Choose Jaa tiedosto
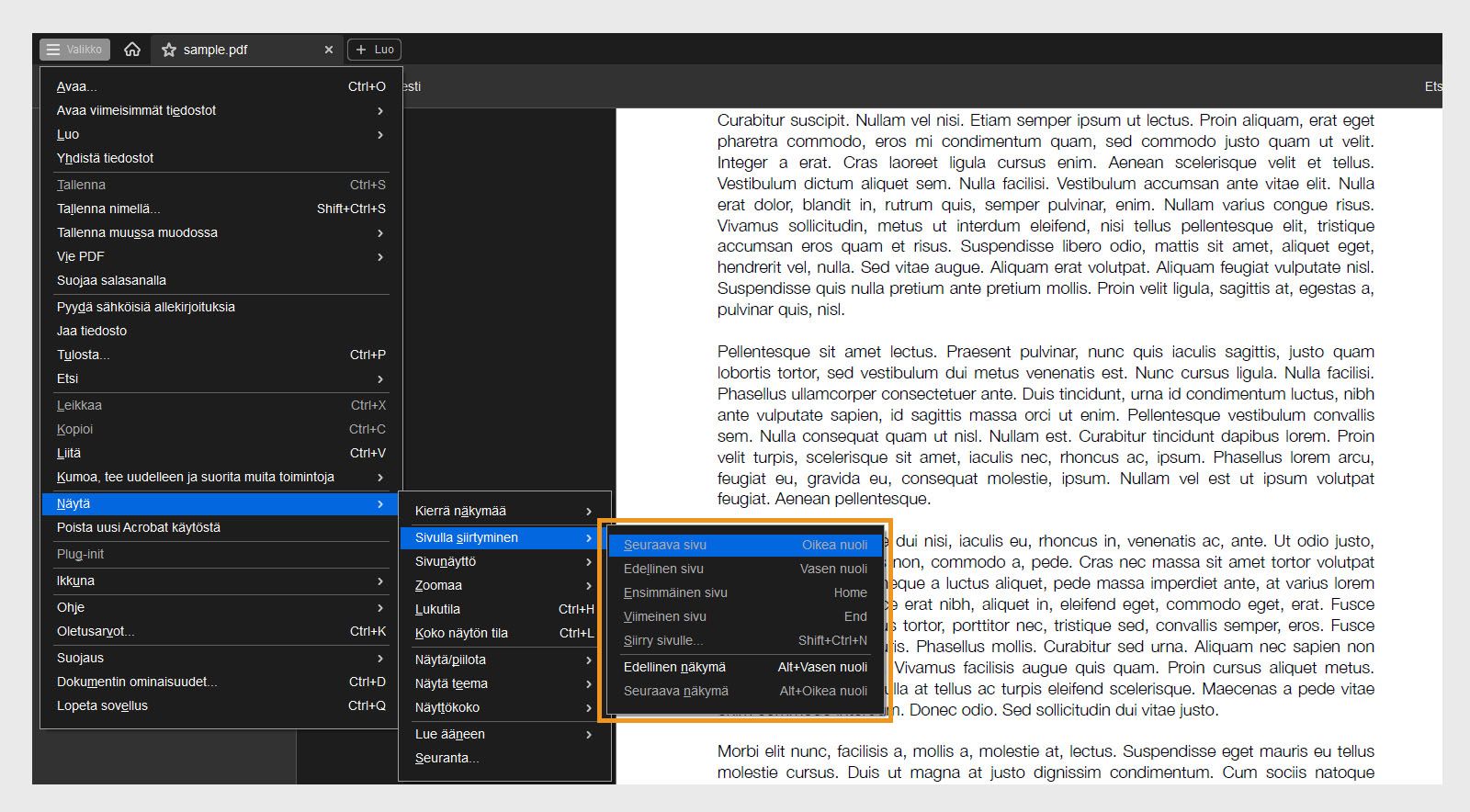The height and width of the screenshot is (812, 1470). pos(220,331)
